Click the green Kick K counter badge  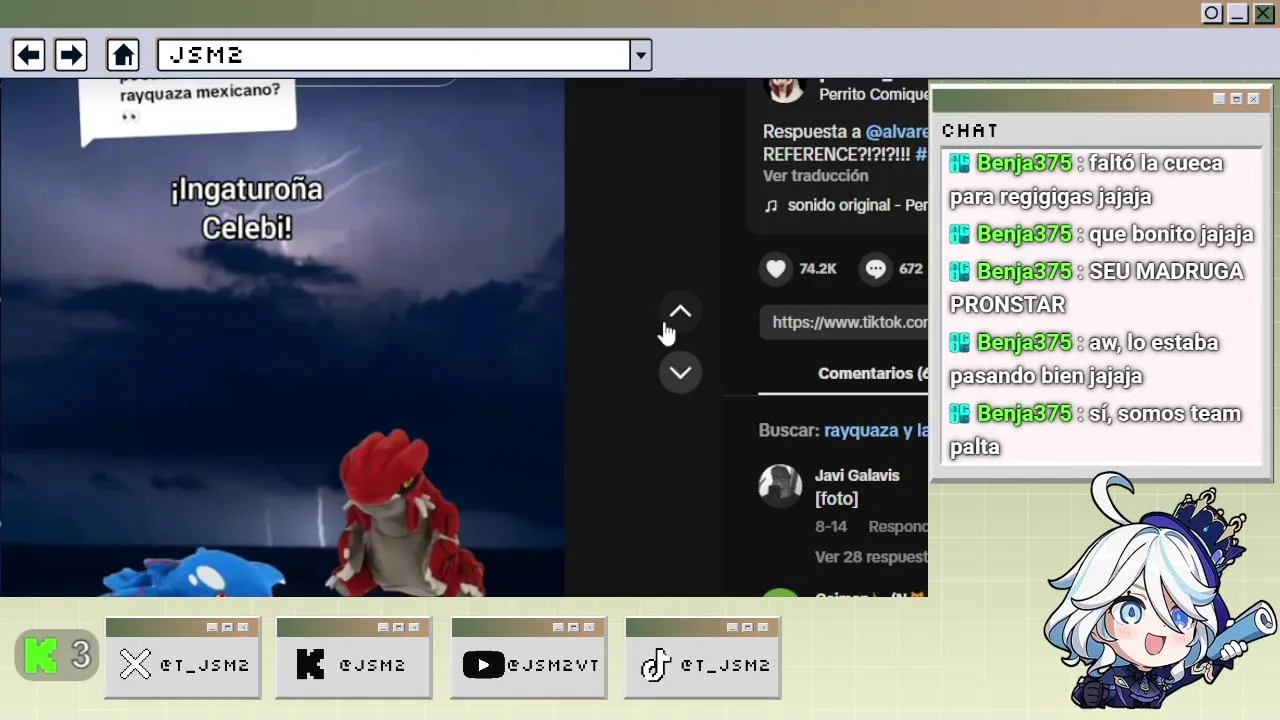[57, 655]
